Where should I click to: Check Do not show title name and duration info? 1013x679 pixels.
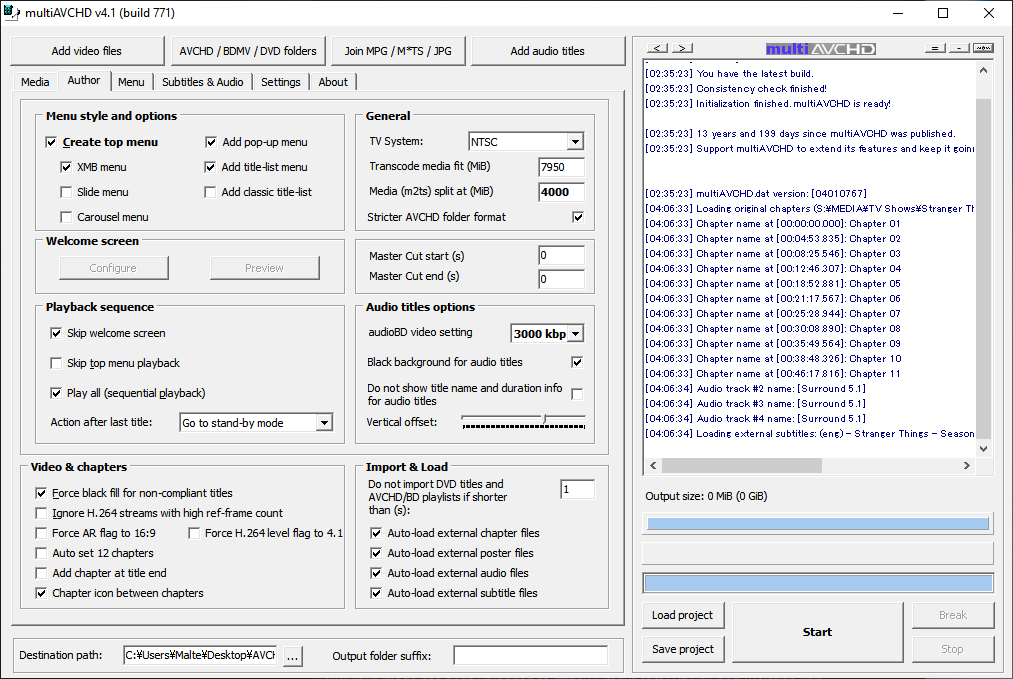click(x=578, y=394)
